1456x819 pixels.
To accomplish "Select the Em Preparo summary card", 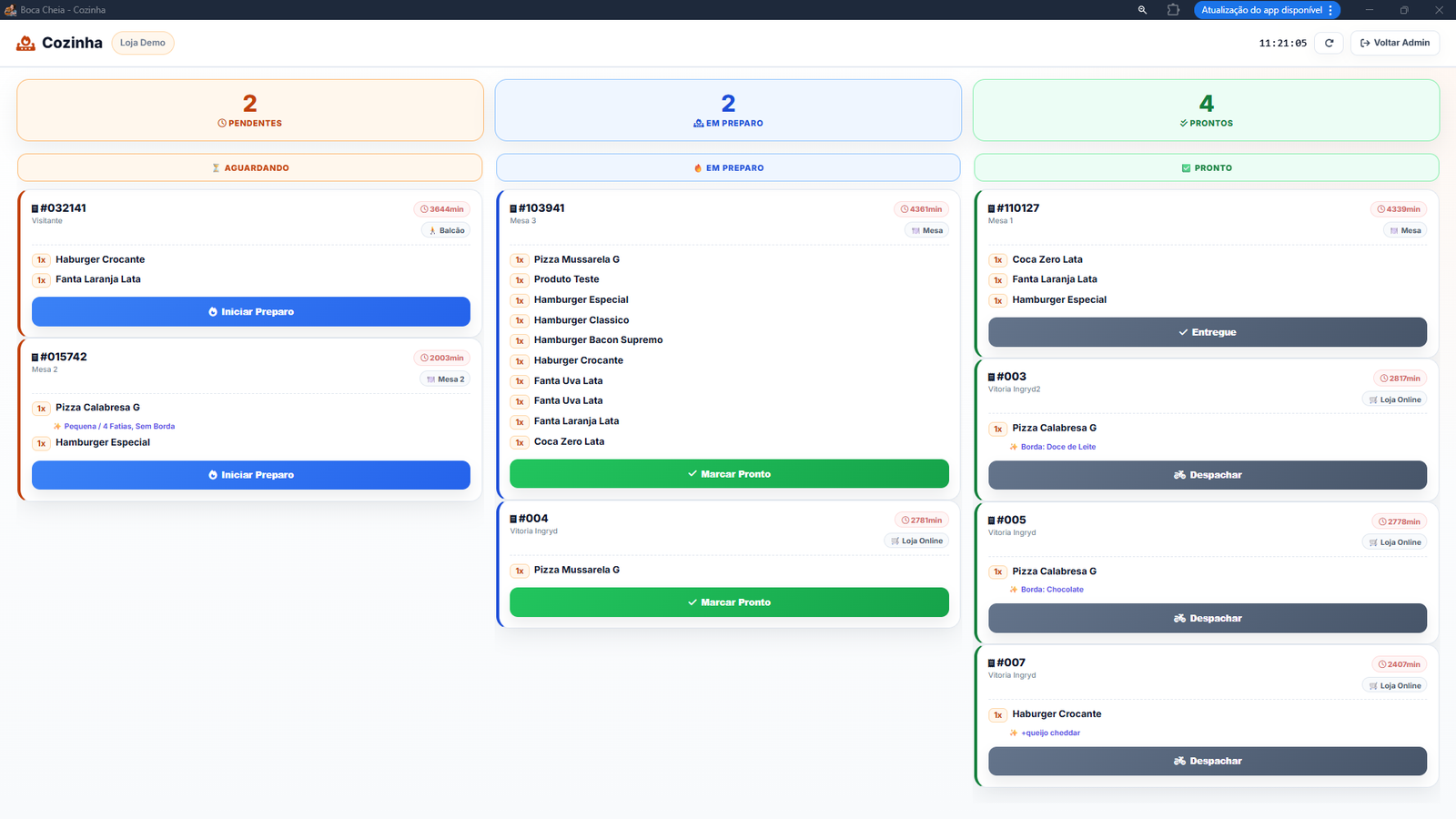I will tap(728, 110).
